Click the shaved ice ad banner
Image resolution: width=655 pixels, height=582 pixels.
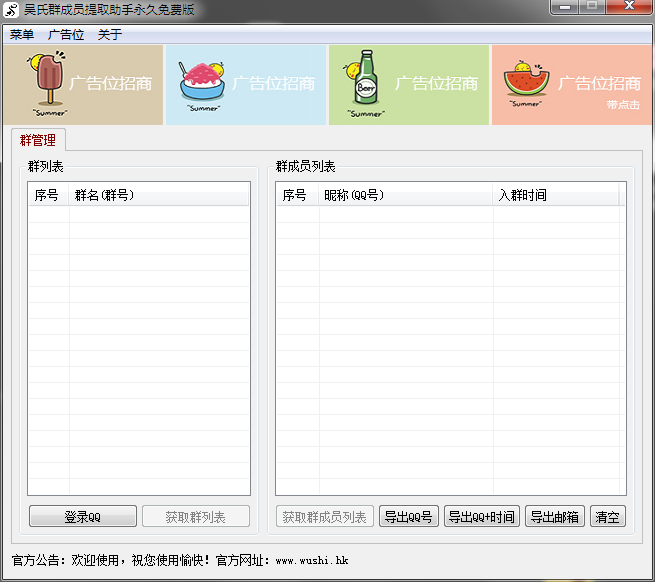click(x=246, y=85)
